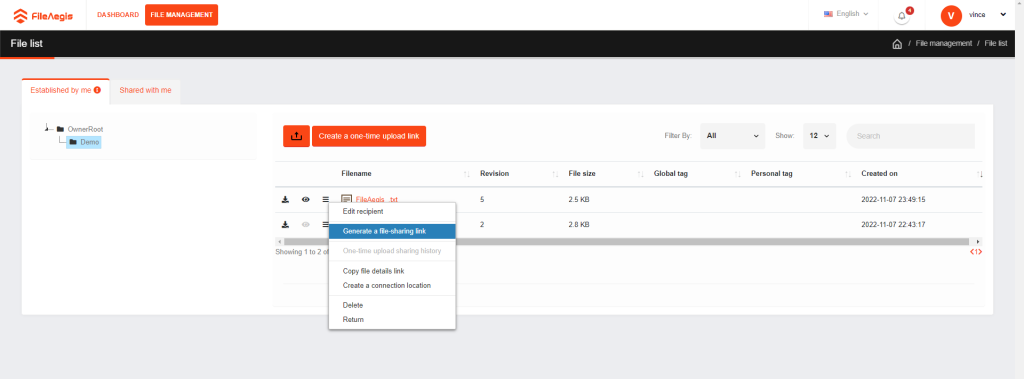Click the right arrow of horizontal scrollbar

tap(978, 242)
